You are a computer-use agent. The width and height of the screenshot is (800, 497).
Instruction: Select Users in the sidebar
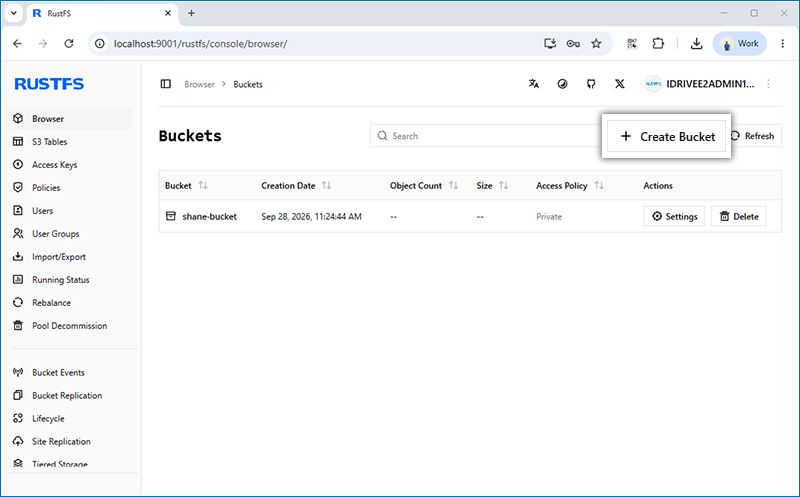pos(42,211)
